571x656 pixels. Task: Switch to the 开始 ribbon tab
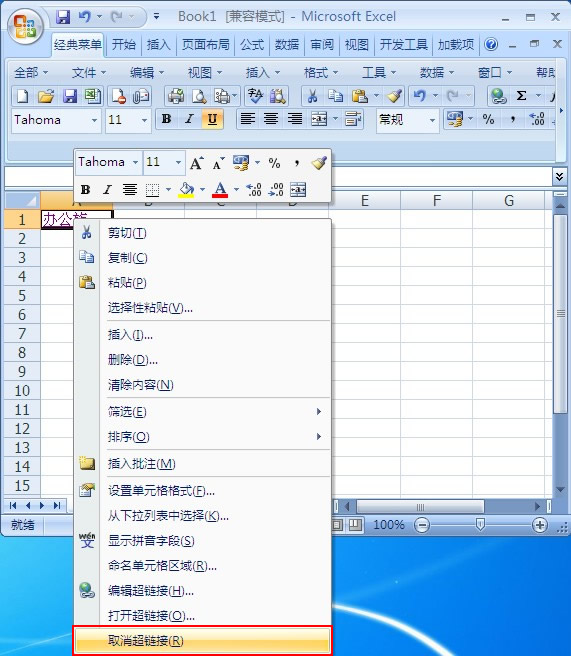[x=124, y=44]
